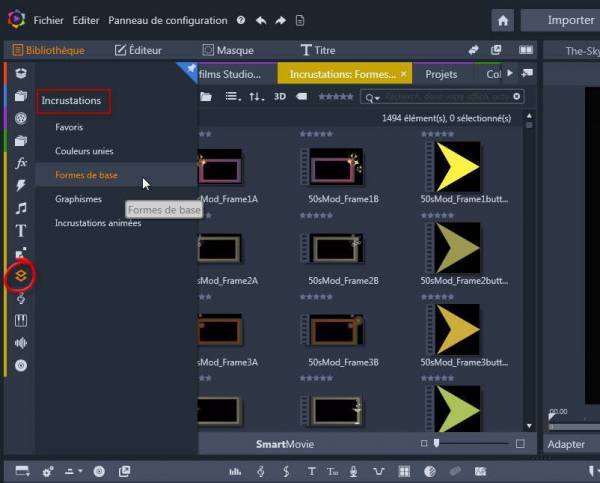Viewport: 600px width, 483px height.
Task: Click the home icon button
Action: (503, 20)
